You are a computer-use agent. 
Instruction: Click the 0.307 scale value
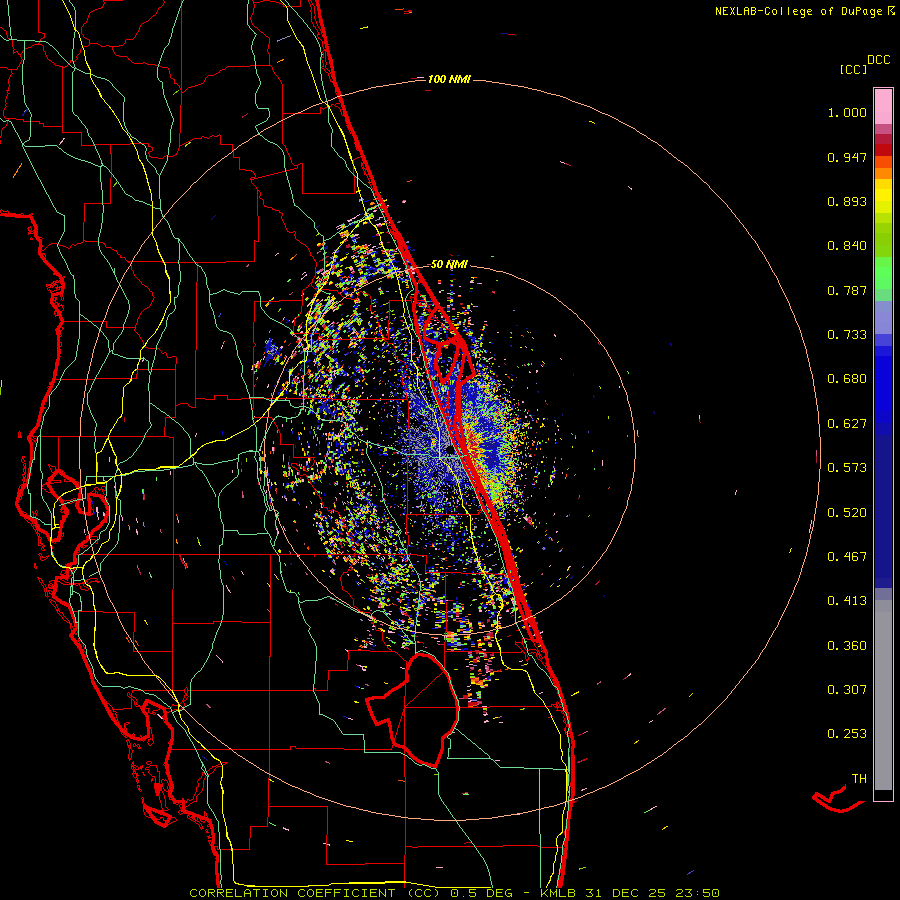tap(847, 690)
